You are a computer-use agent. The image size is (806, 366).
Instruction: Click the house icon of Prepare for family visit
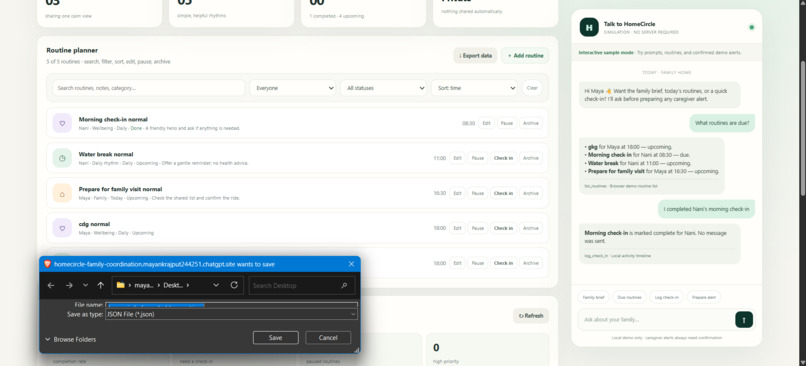click(62, 193)
